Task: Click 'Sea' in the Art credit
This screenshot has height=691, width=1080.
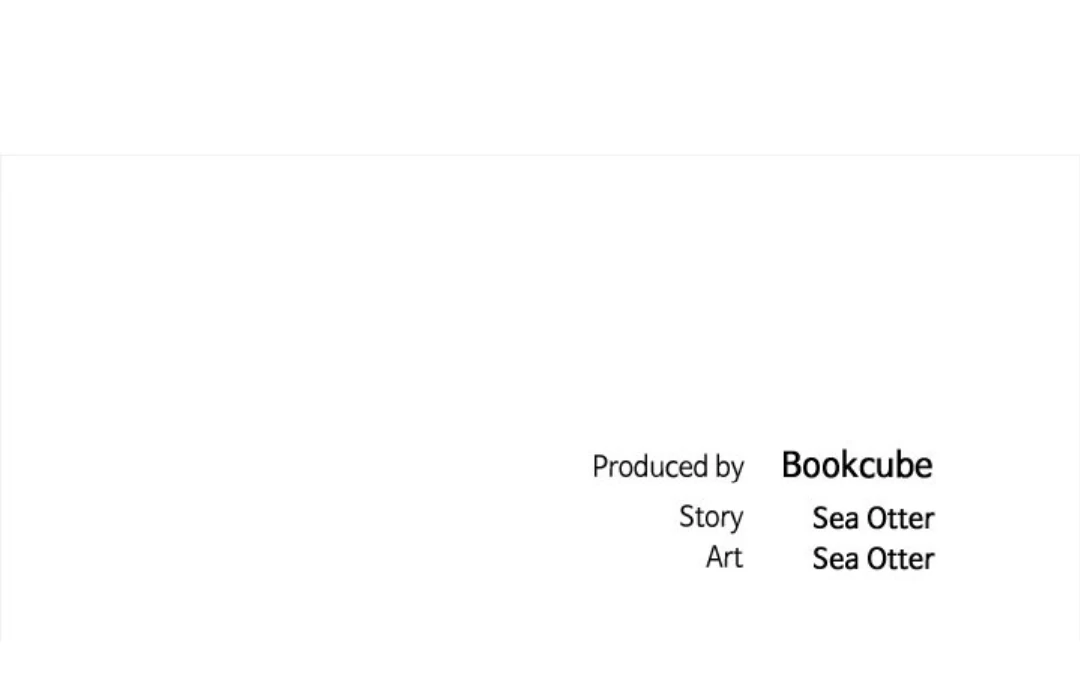Action: (x=835, y=558)
